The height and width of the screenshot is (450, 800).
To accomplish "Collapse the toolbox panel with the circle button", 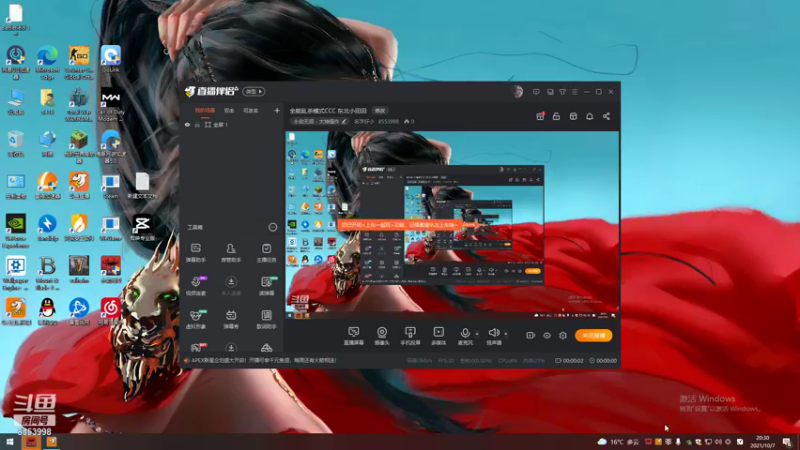I will 273,227.
